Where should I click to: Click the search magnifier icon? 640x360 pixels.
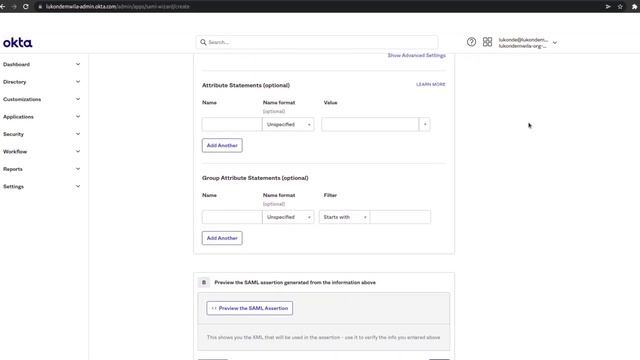[x=203, y=42]
